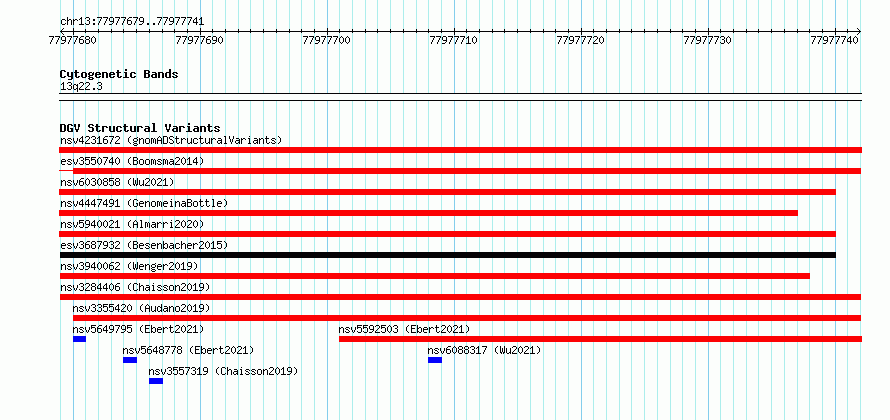Open nsv5592503 (Ebert2021) variant label

click(404, 329)
